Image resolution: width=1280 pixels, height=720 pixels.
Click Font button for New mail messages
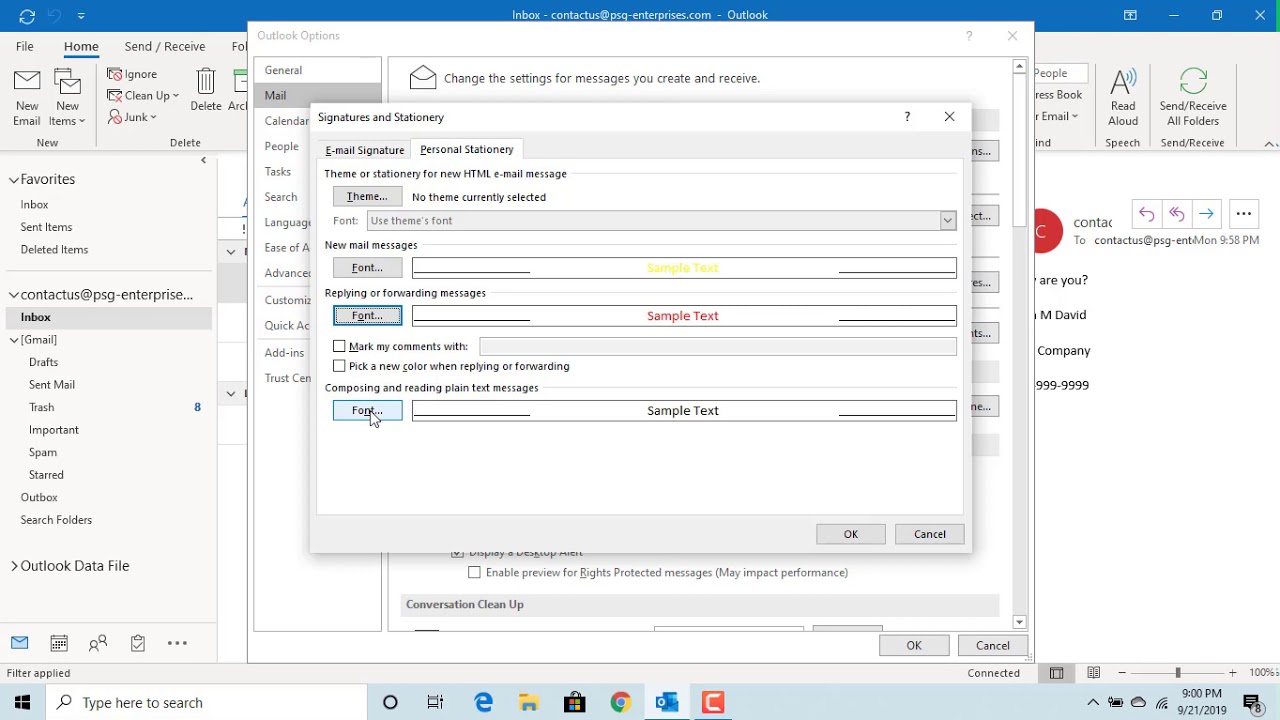coord(367,268)
